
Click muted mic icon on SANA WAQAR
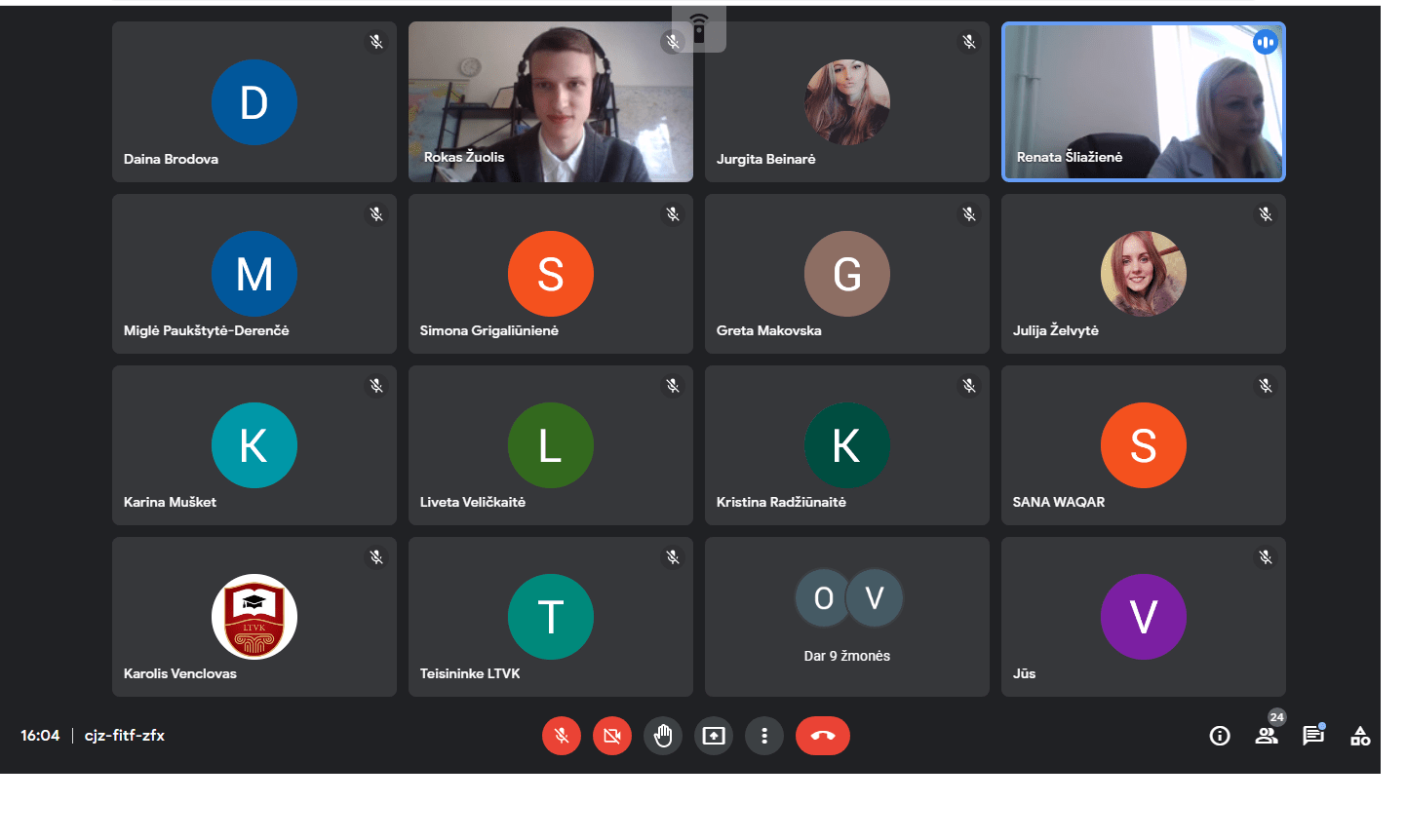coord(1266,385)
